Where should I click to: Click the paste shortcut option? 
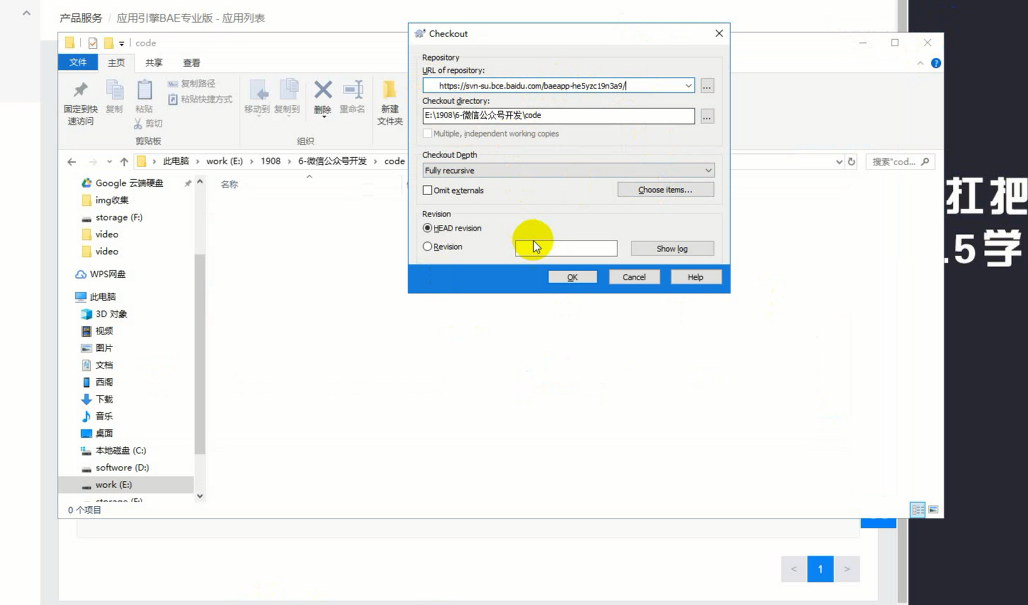200,99
